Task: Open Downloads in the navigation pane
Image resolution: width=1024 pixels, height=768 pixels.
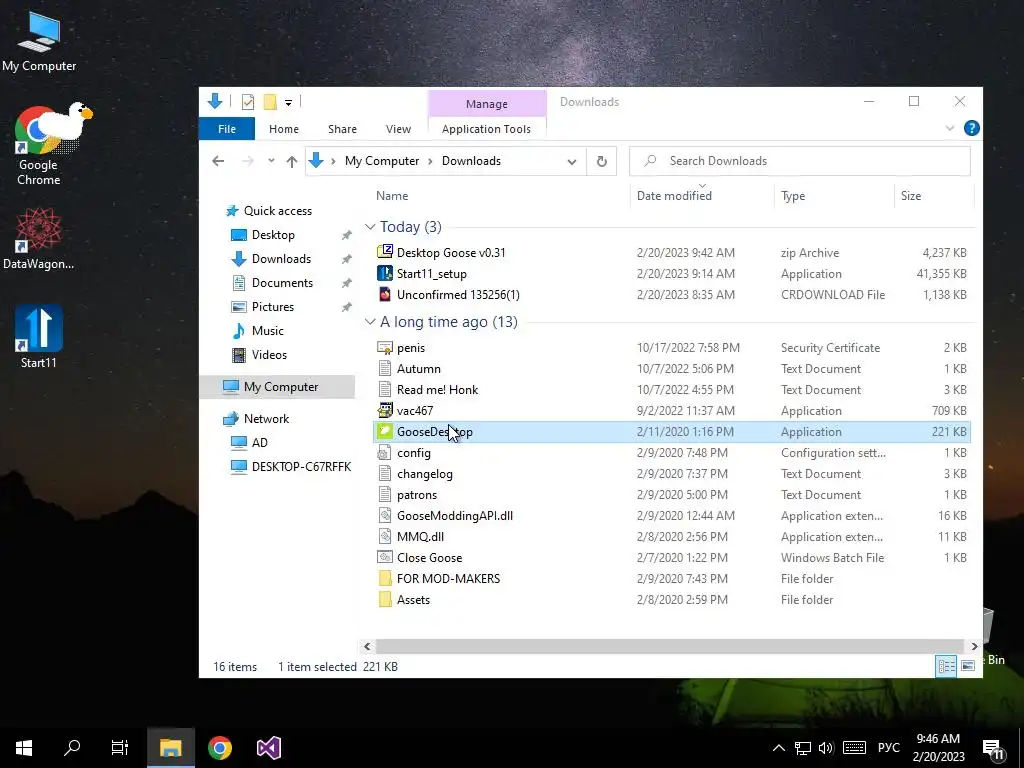Action: tap(281, 259)
